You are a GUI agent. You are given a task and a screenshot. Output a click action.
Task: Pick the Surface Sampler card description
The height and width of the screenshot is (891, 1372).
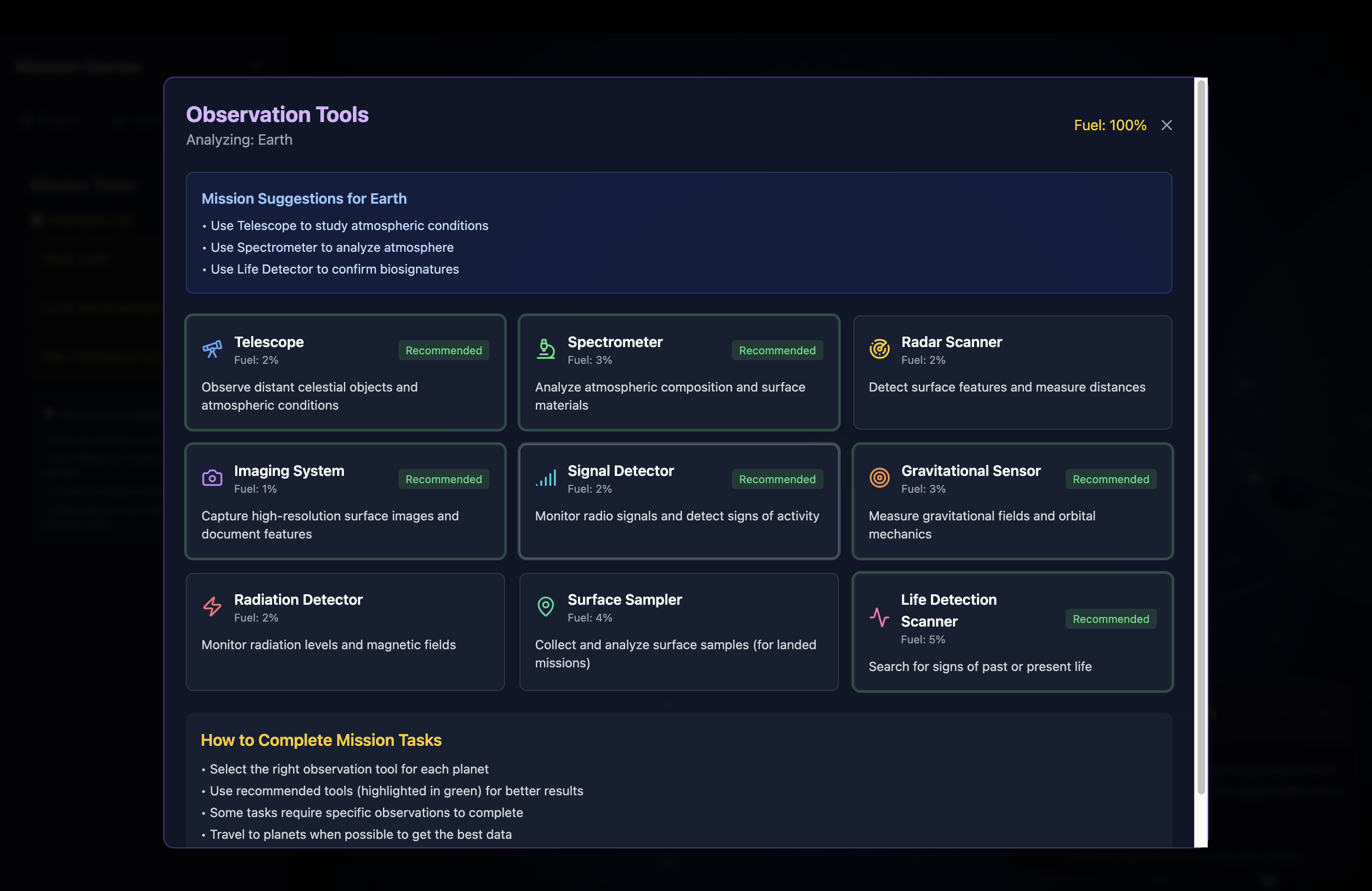tap(675, 654)
